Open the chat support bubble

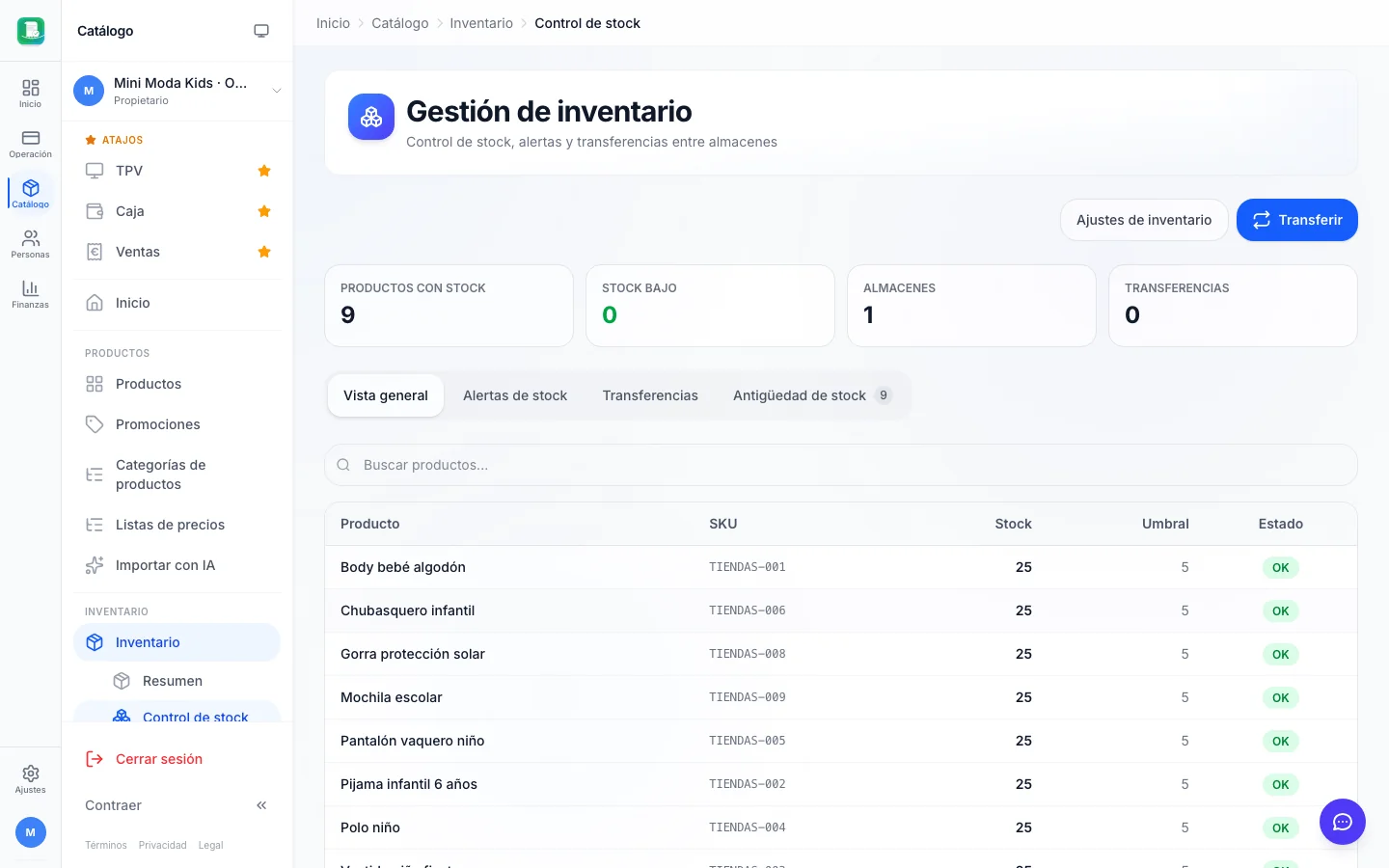click(x=1343, y=822)
